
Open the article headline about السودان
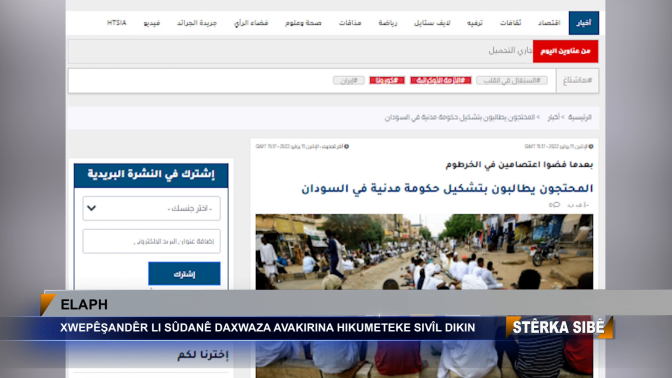(447, 188)
